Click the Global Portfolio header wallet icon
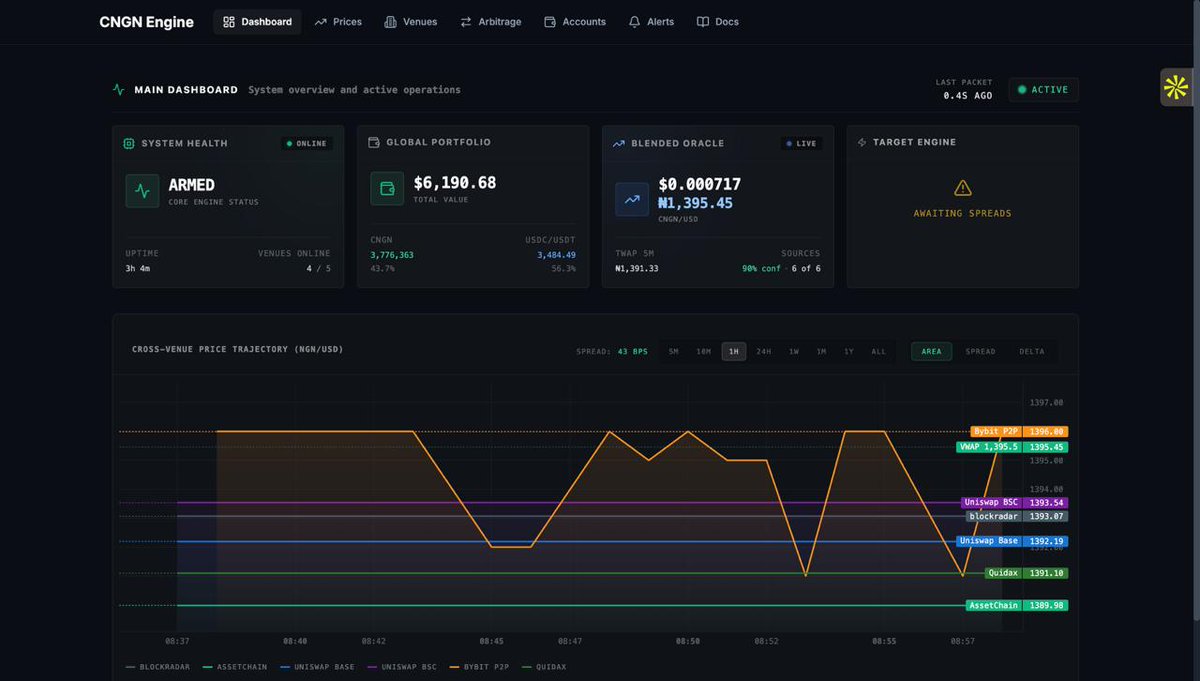 [x=374, y=143]
